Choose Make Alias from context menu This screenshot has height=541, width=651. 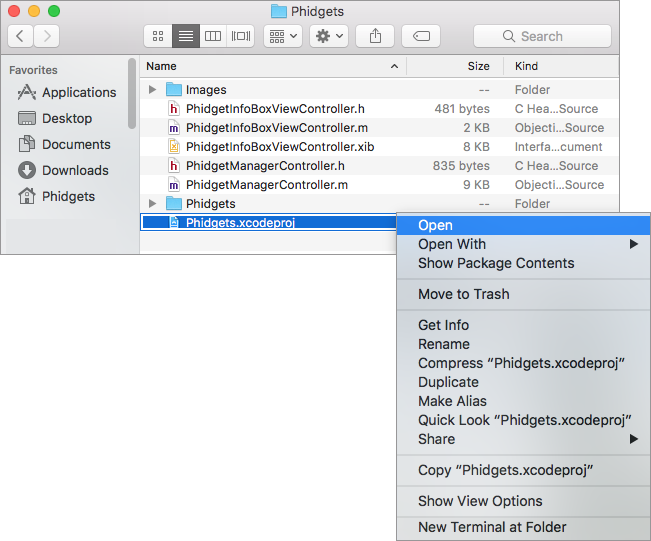524,401
